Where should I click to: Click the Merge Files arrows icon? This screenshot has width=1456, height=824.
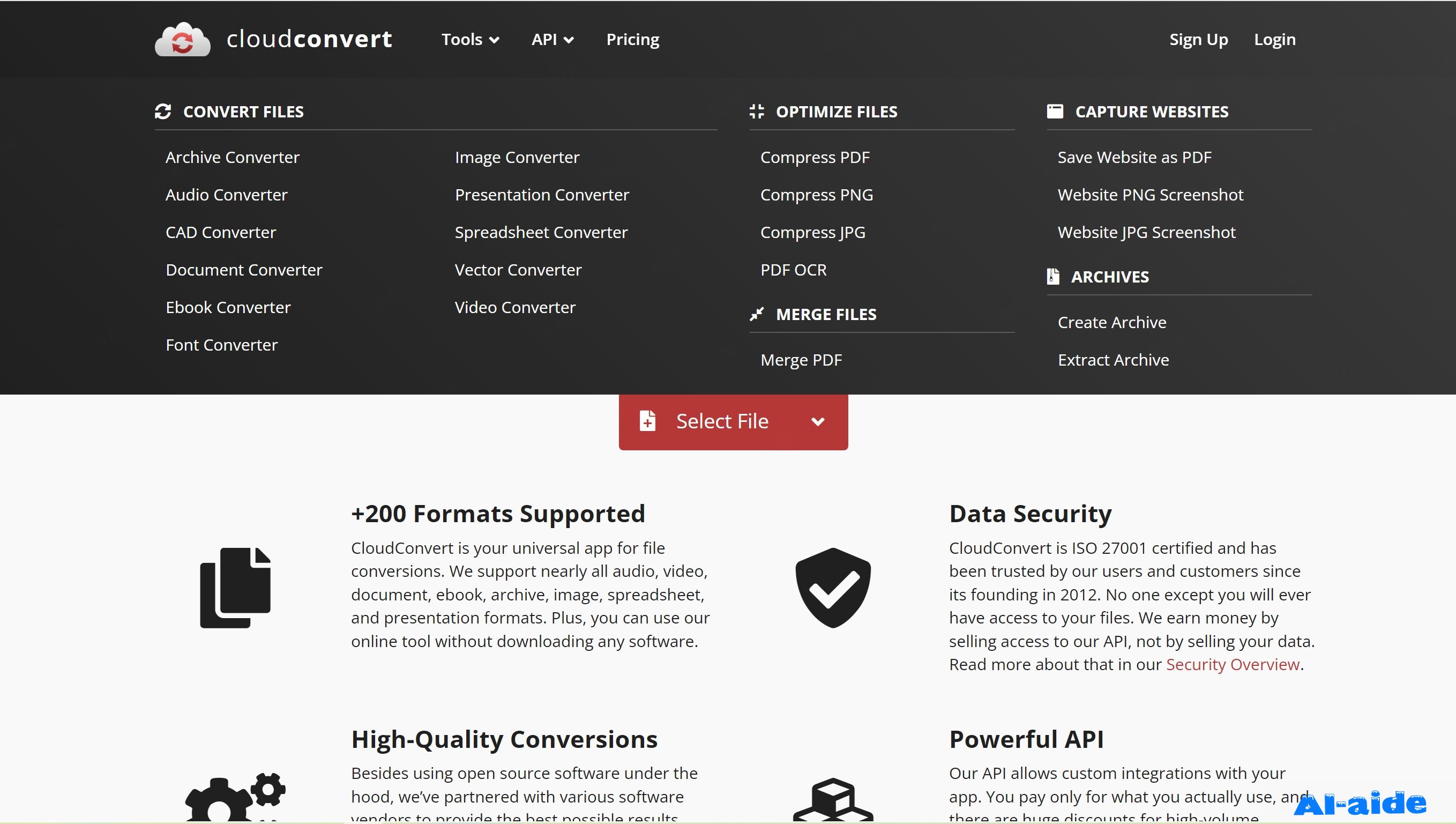[x=757, y=314]
